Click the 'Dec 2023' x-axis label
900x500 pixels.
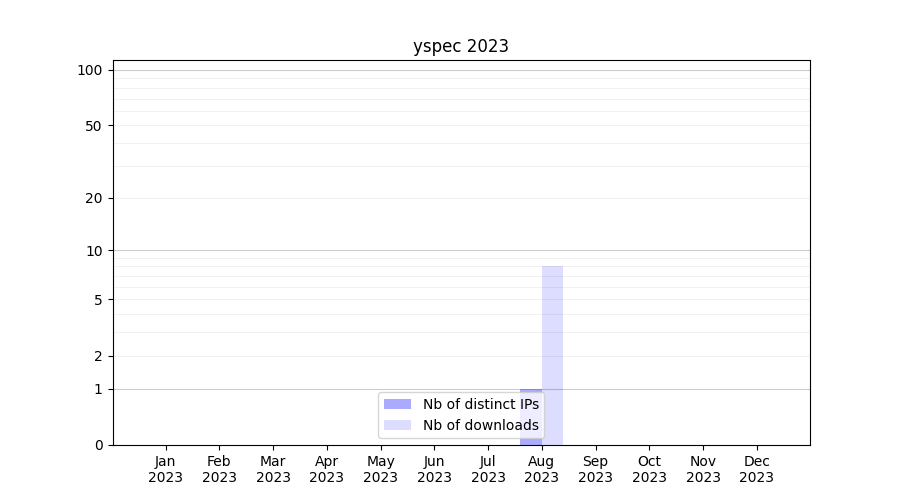tap(757, 469)
